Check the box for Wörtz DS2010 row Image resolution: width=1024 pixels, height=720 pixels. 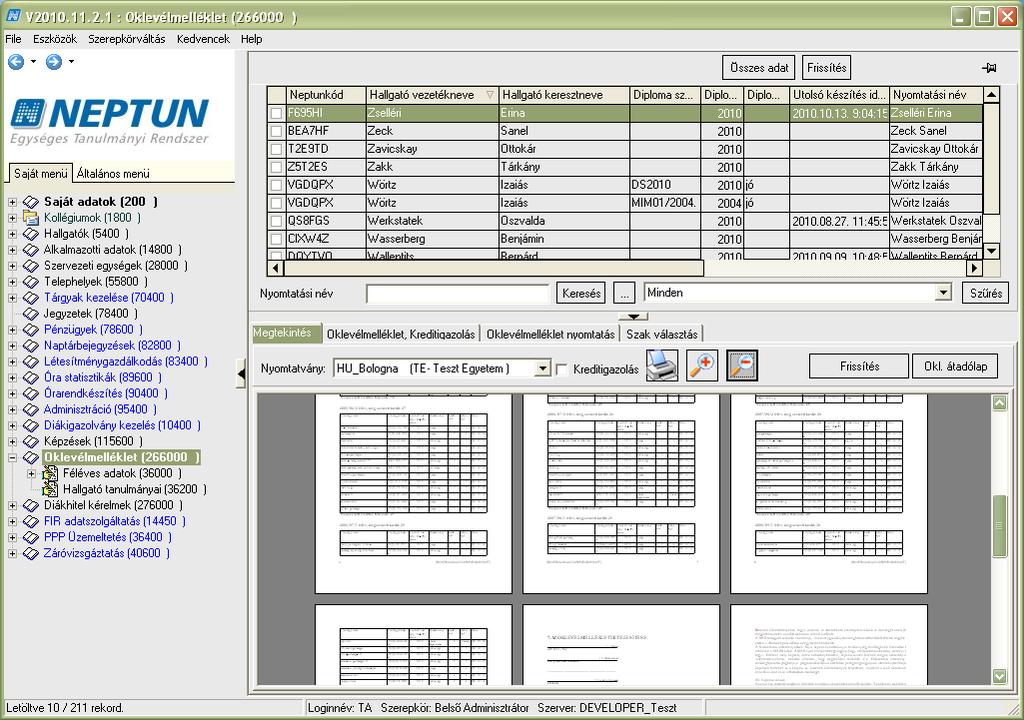(x=277, y=185)
